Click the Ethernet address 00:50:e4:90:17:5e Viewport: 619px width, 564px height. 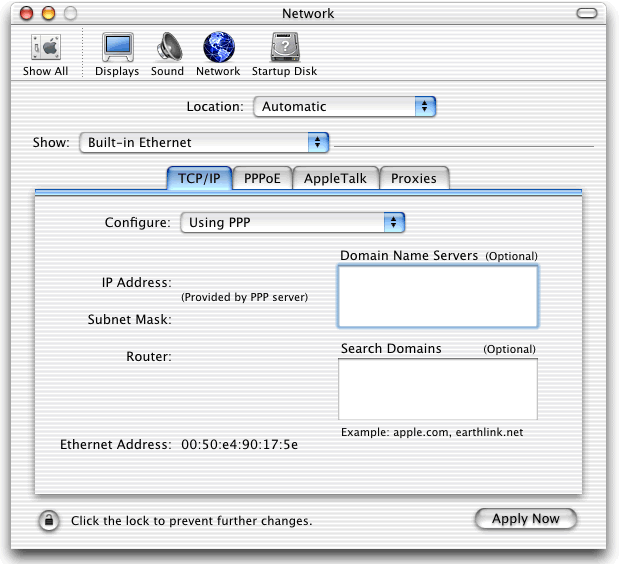coord(240,445)
